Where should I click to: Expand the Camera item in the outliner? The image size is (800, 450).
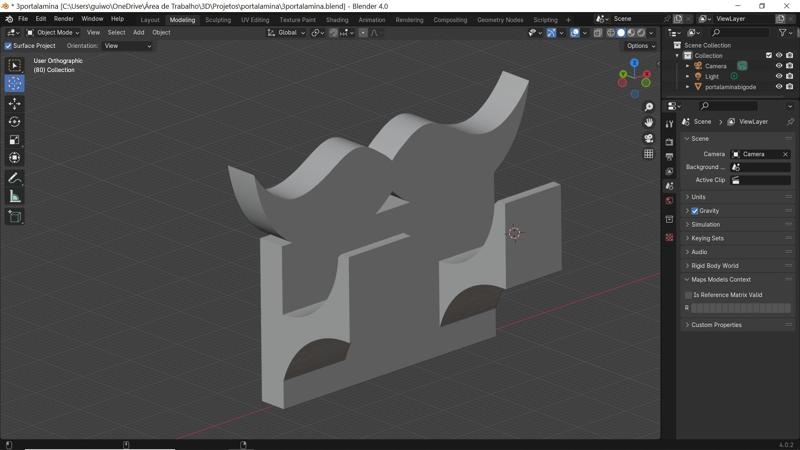(688, 66)
